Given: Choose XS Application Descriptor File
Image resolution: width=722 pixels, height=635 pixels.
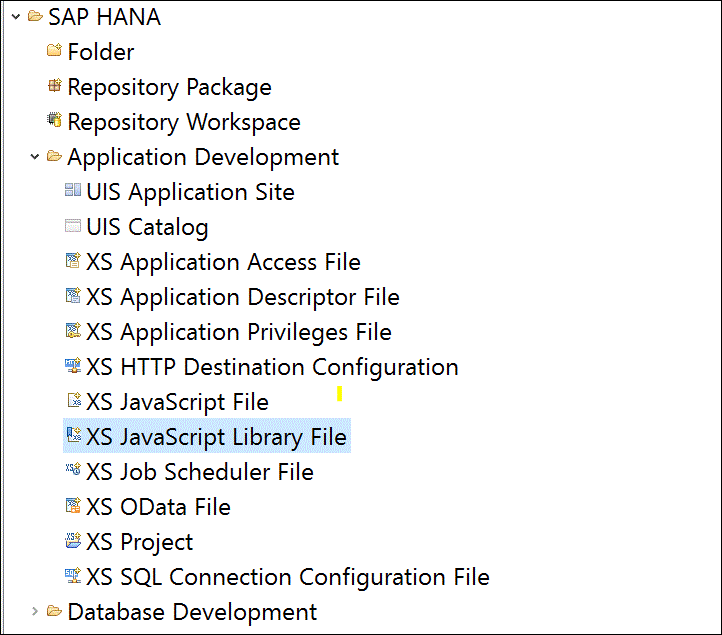Looking at the screenshot, I should pyautogui.click(x=242, y=297).
